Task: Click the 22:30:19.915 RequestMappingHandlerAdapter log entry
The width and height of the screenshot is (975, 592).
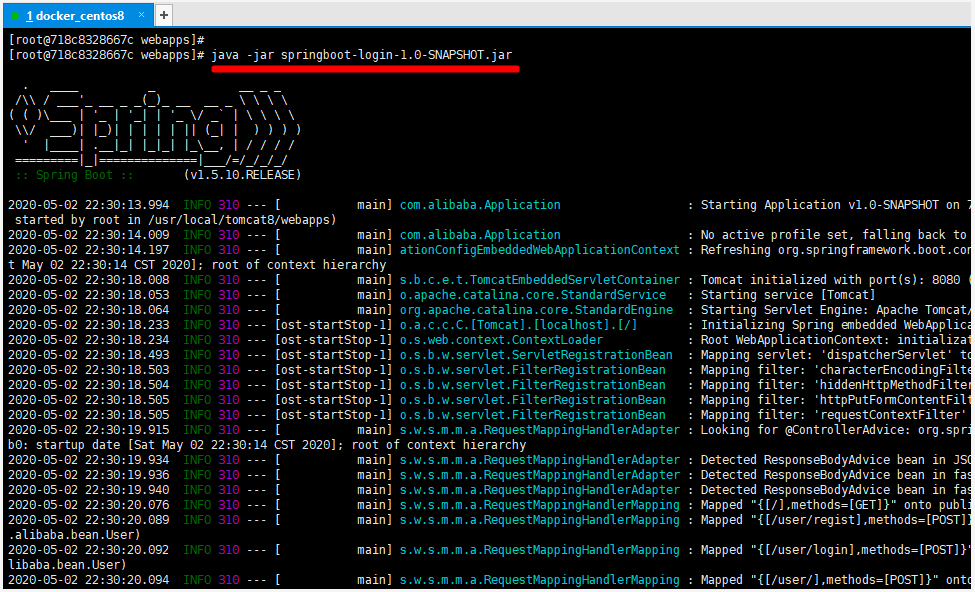Action: [x=489, y=430]
